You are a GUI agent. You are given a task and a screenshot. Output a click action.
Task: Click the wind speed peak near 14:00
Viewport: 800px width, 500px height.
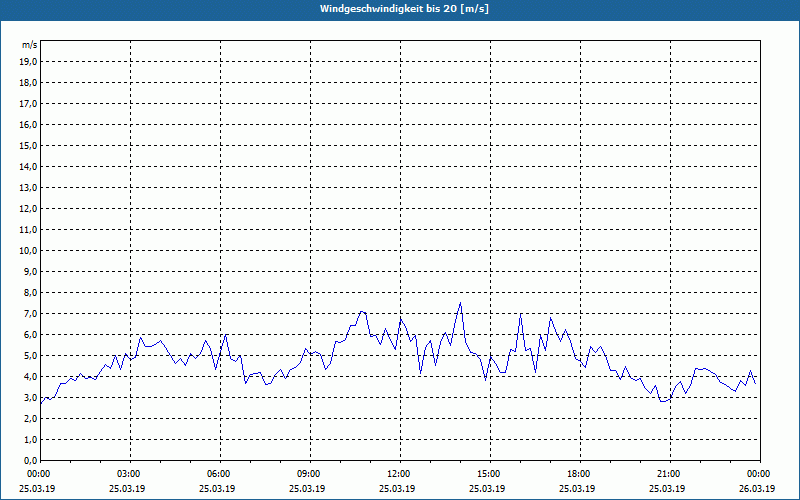pyautogui.click(x=460, y=303)
